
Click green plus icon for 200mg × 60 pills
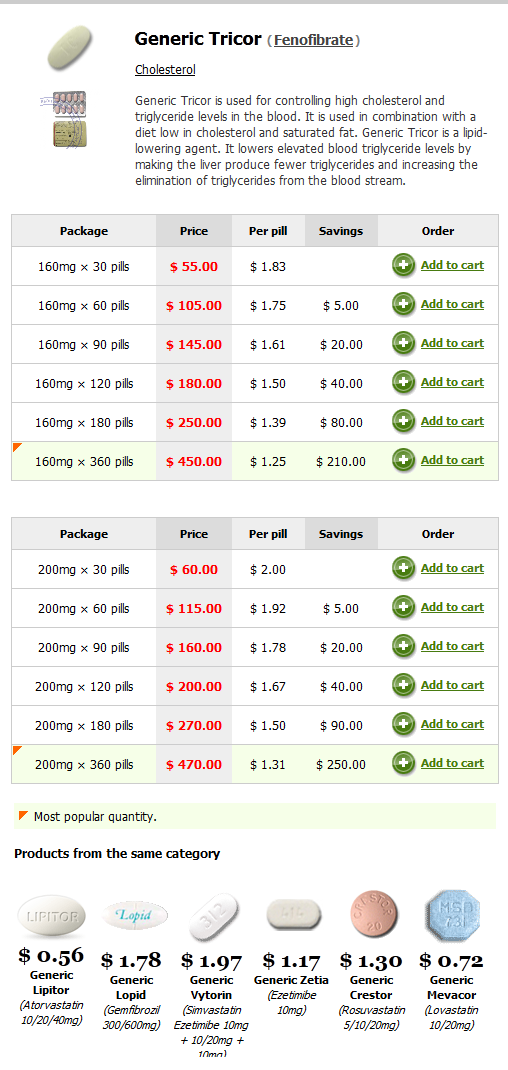click(404, 607)
